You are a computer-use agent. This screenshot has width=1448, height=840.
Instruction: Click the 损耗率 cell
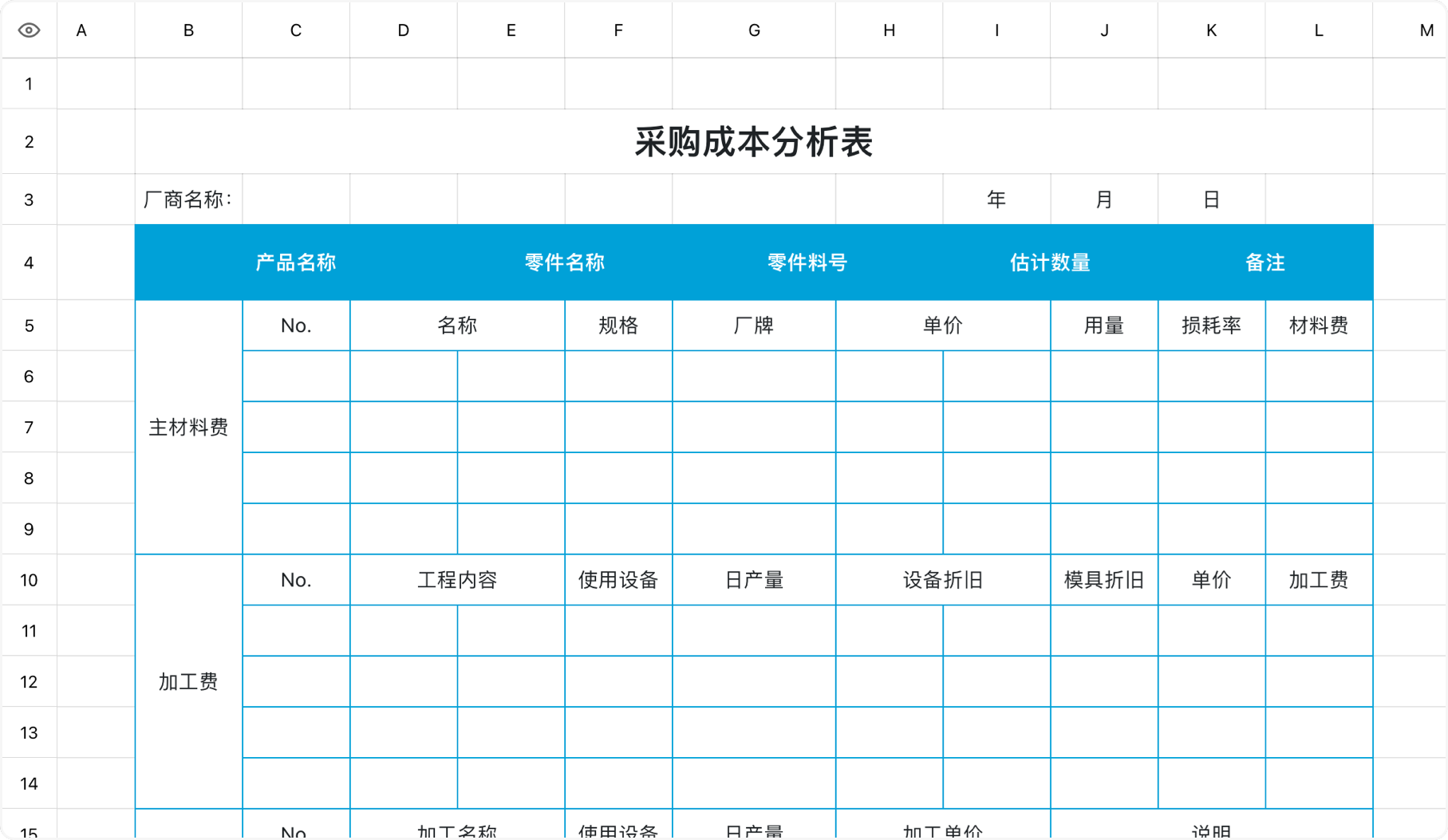pyautogui.click(x=1212, y=325)
